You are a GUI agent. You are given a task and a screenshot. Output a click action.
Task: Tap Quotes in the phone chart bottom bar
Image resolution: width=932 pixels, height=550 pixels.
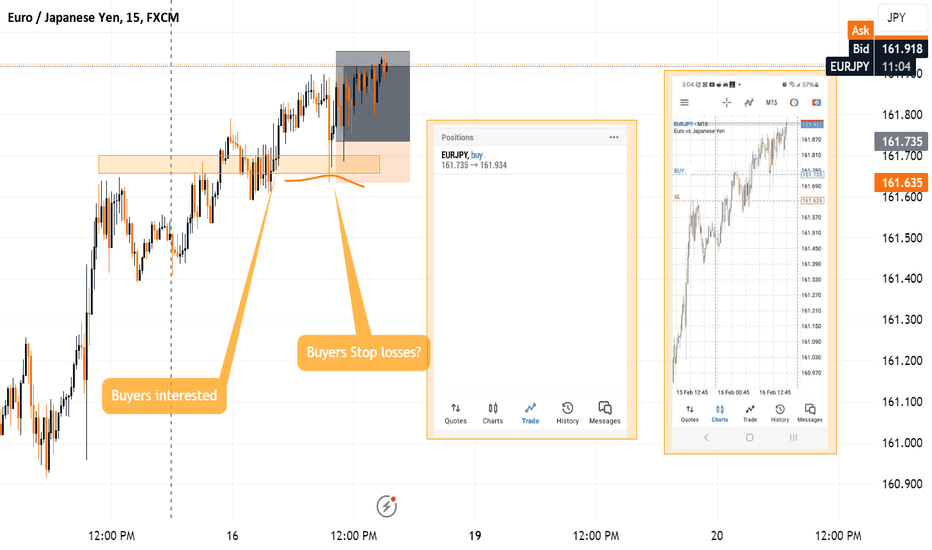[689, 413]
